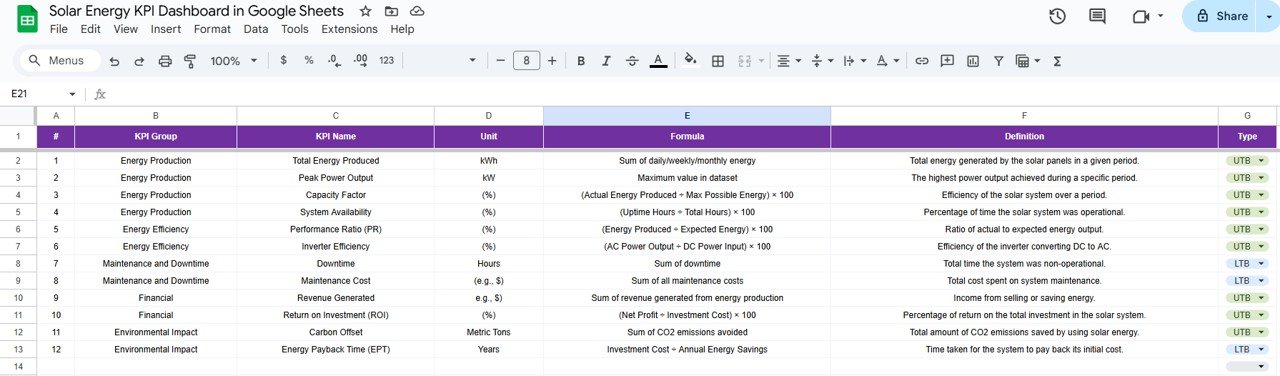Viewport: 1280px width, 376px height.
Task: Redo the last action
Action: click(139, 61)
